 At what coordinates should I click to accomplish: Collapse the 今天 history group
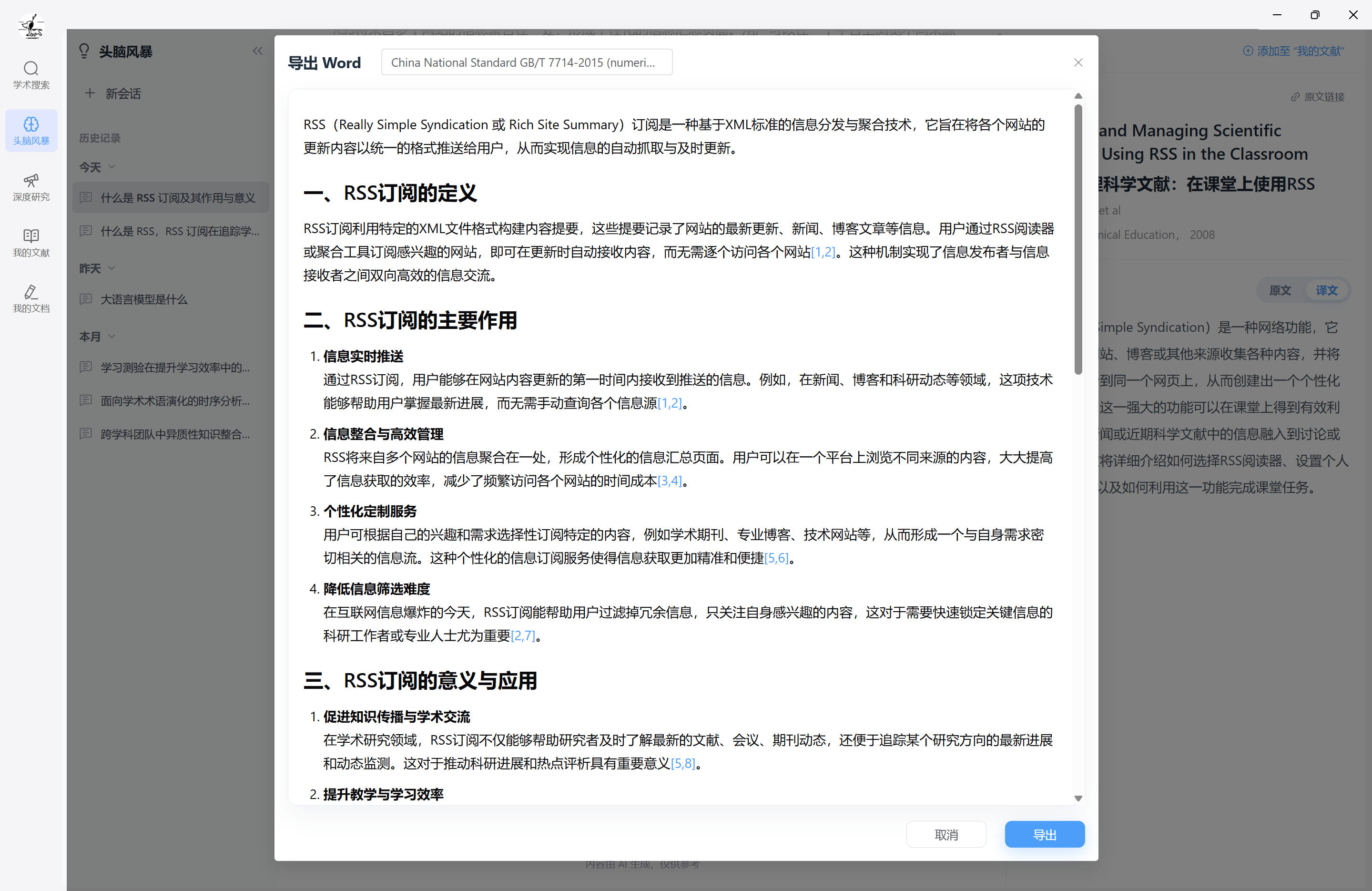point(112,167)
